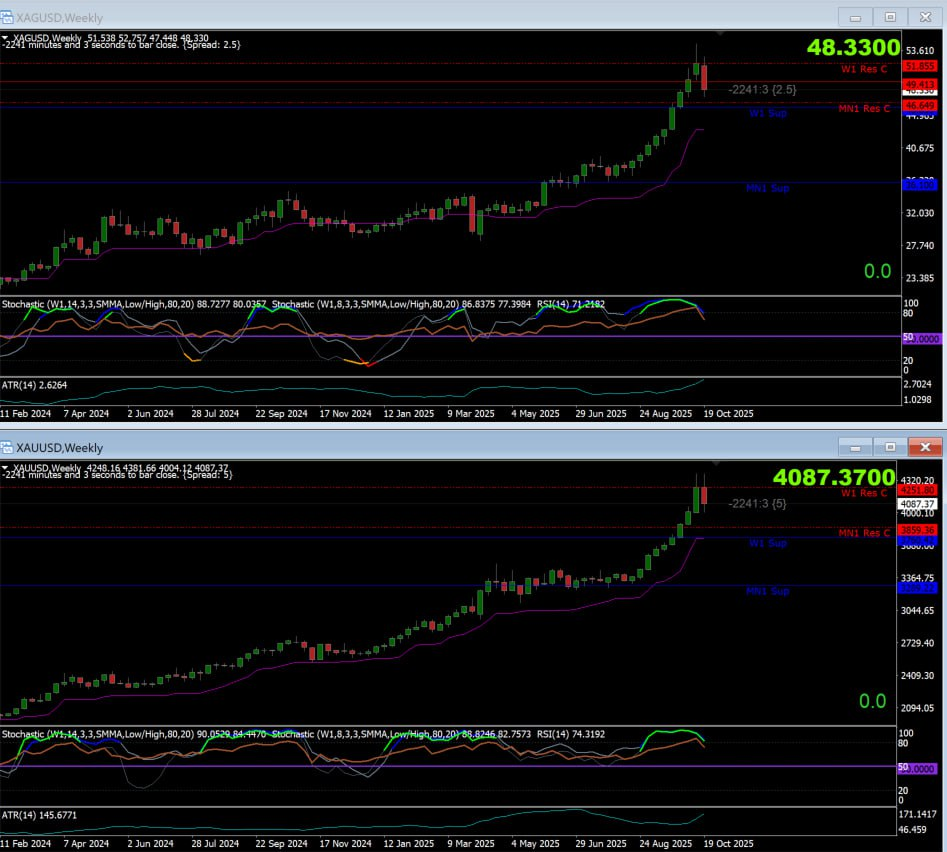The height and width of the screenshot is (852, 947).
Task: Click the chart icon in the XAUUSD title bar
Action: click(x=7, y=447)
